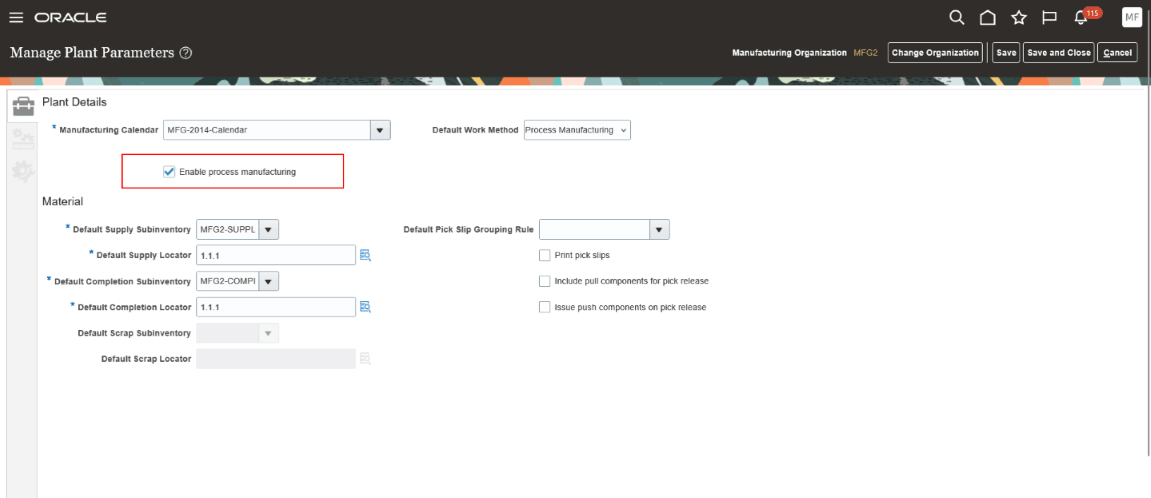Open the Favorites star icon
Screen dimensions: 1151x498
click(x=1018, y=17)
